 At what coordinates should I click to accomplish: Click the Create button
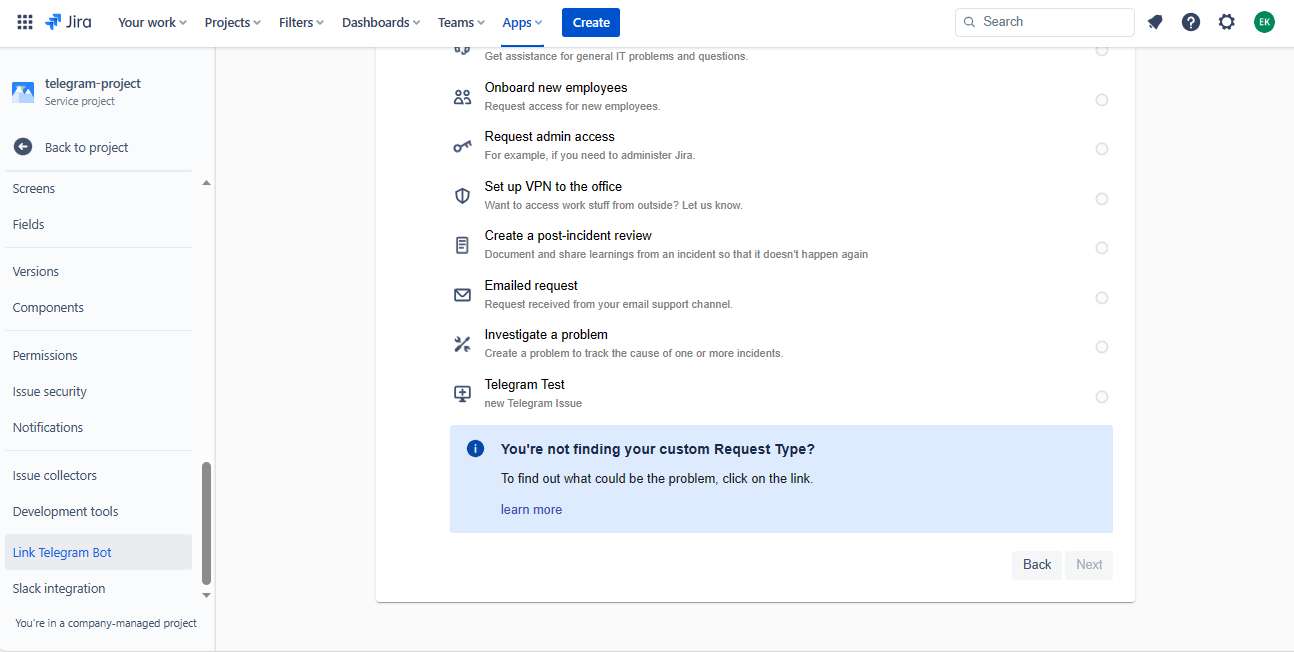591,22
